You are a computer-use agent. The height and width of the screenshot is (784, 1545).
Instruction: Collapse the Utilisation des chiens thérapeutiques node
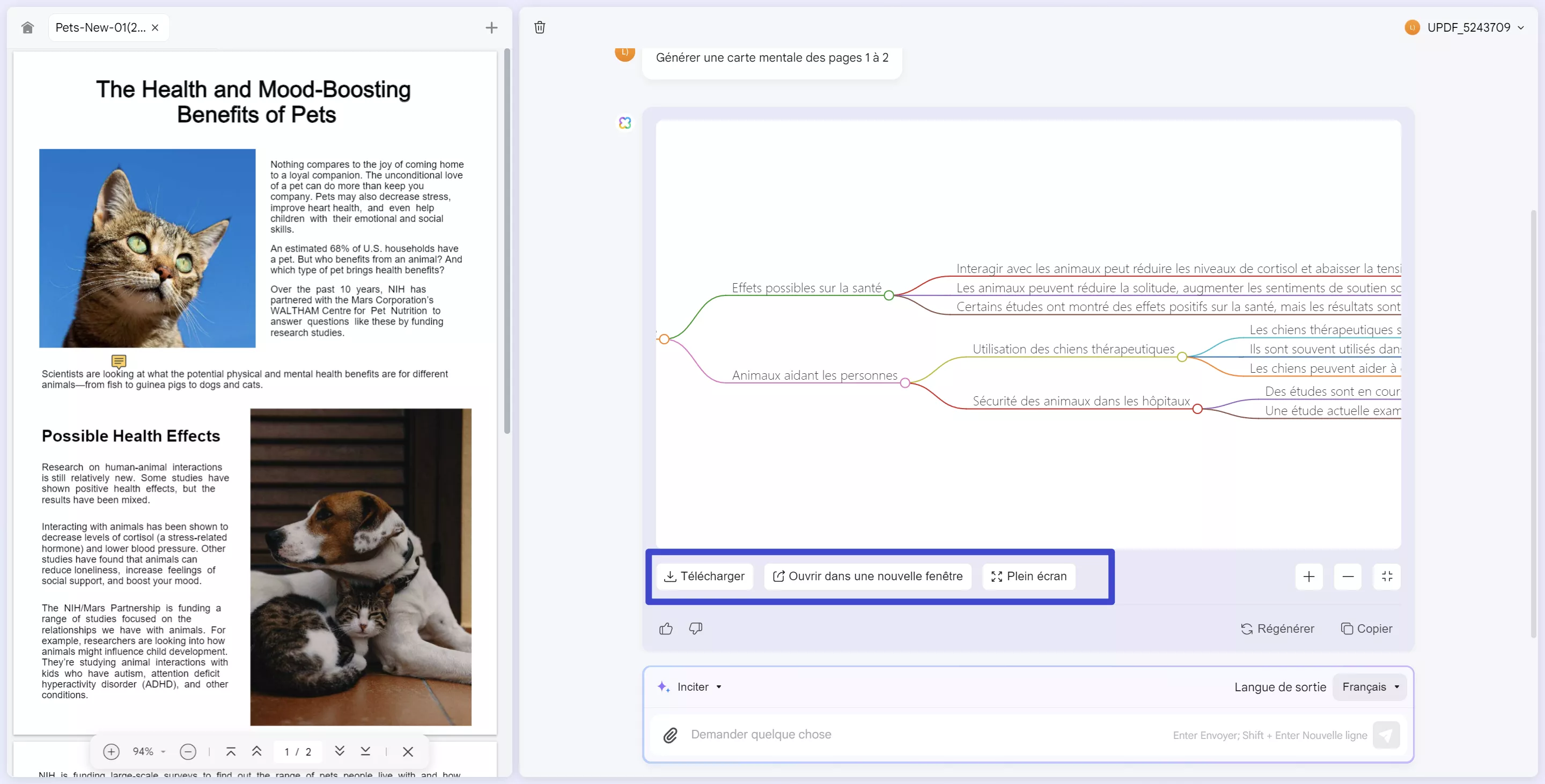point(1181,357)
